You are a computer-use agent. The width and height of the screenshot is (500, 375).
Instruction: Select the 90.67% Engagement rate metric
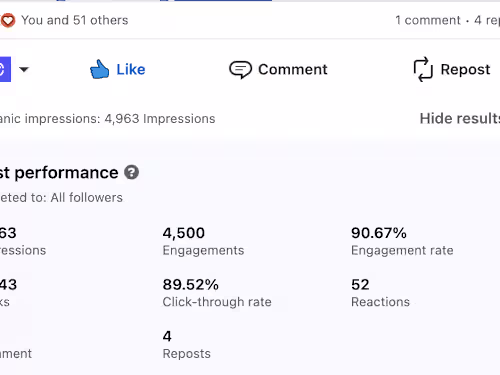coord(402,241)
